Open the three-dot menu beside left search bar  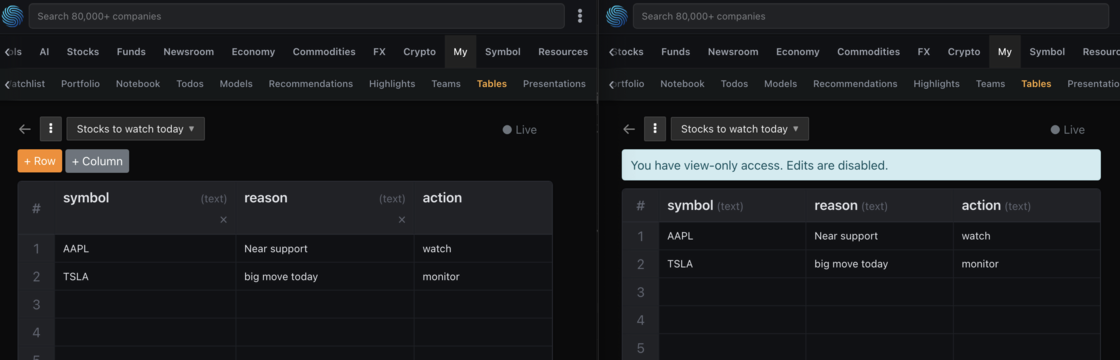pos(580,16)
